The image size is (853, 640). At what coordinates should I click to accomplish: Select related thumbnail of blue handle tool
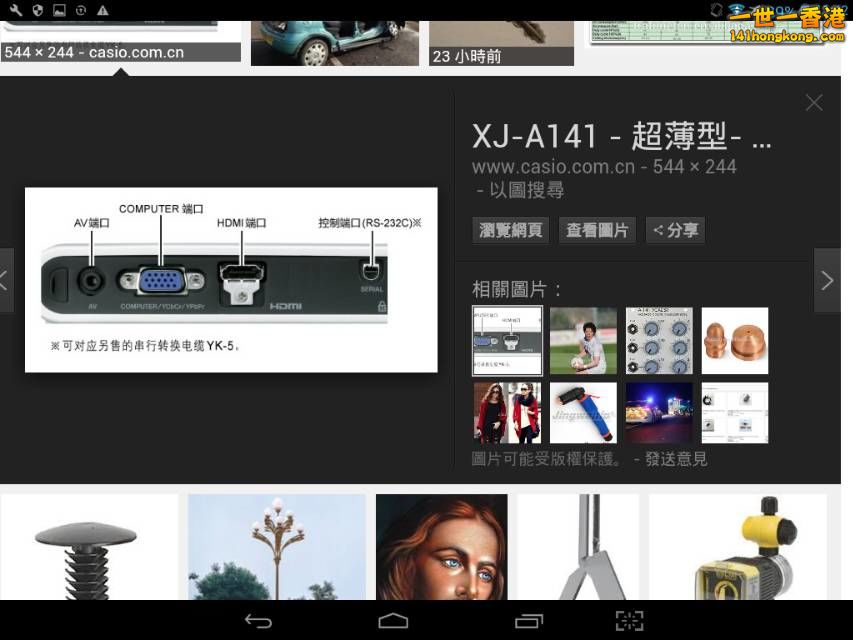(x=583, y=413)
